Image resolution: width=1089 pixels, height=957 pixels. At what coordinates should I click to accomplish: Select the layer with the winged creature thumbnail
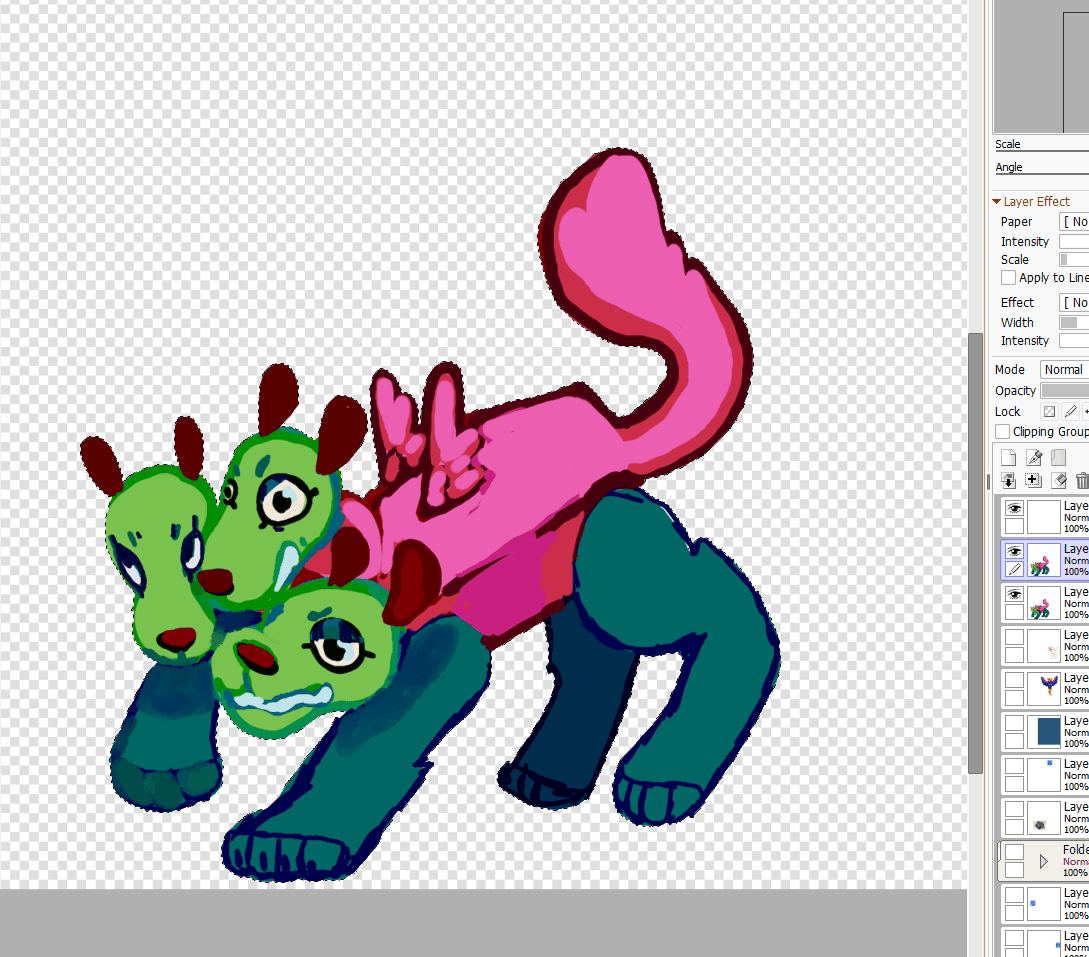pyautogui.click(x=1048, y=688)
